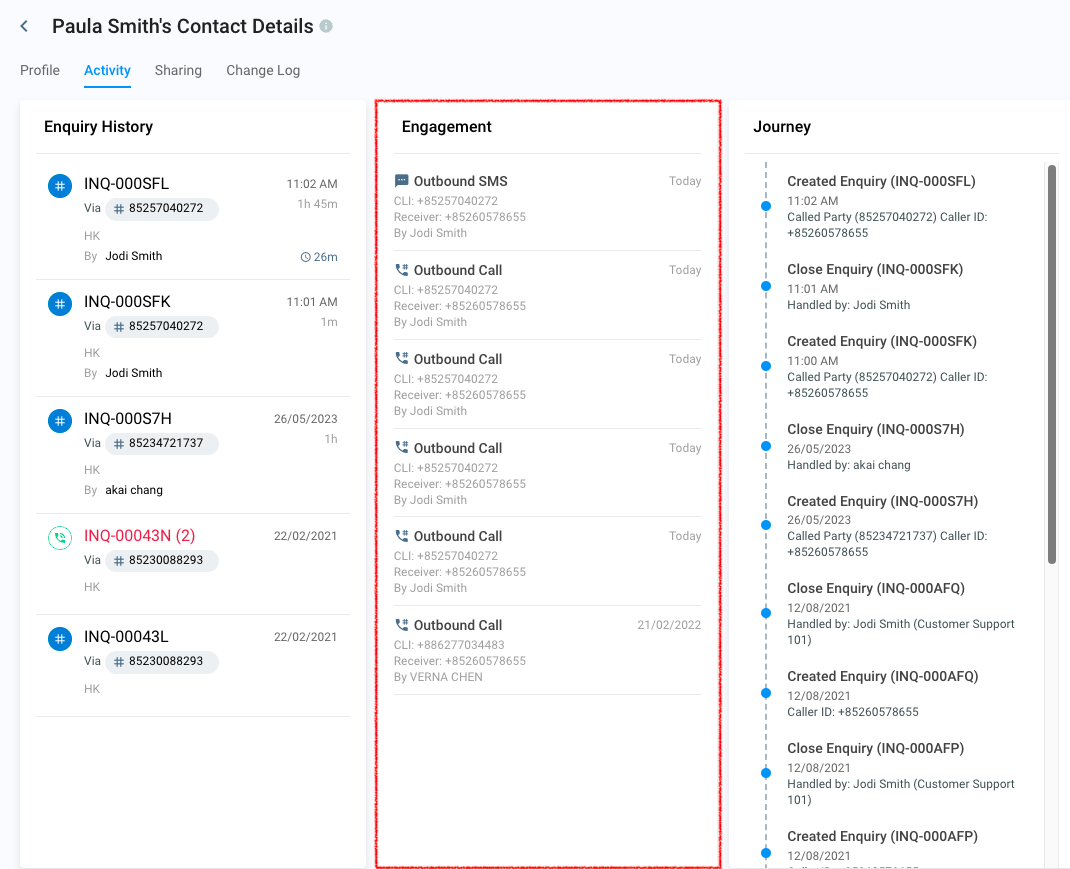Click the Journey panel heading

tap(782, 127)
